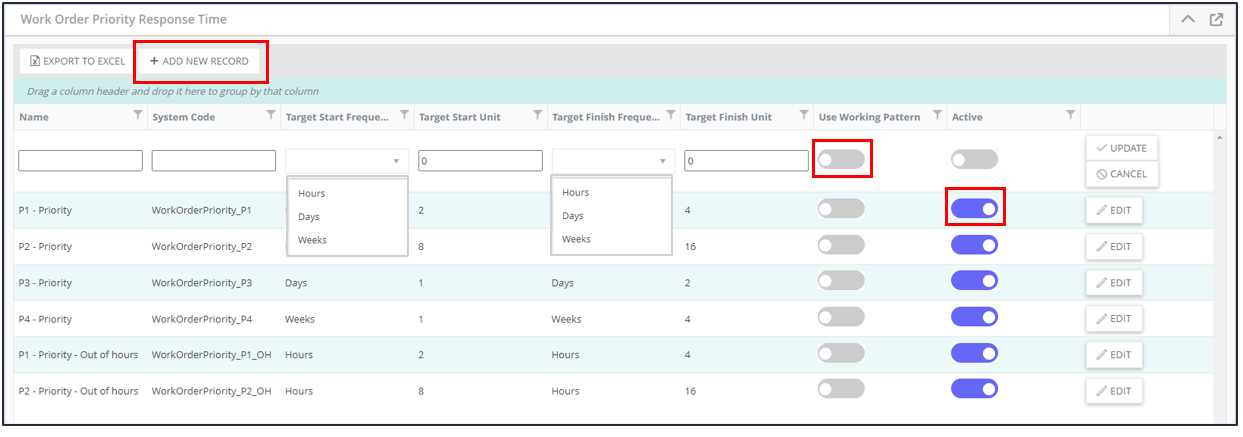Toggle Use Working Pattern for P3 - Priority

(841, 281)
